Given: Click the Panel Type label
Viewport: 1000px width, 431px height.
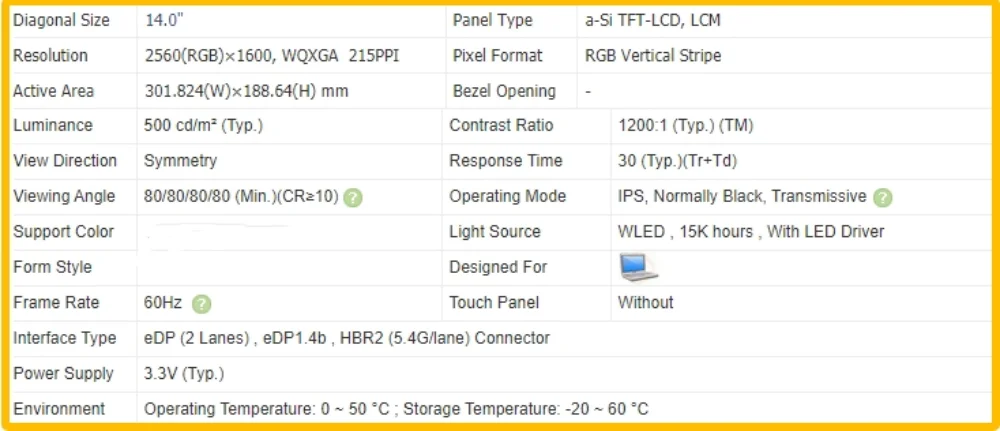Looking at the screenshot, I should [x=492, y=20].
